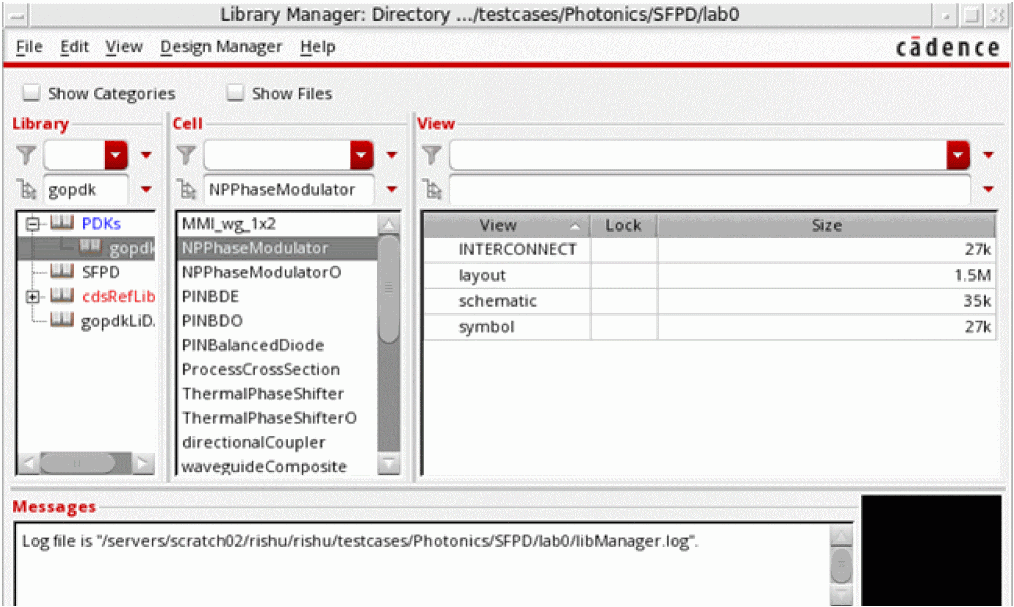Click the Cell filter funnel icon
This screenshot has width=1014, height=607.
186,154
